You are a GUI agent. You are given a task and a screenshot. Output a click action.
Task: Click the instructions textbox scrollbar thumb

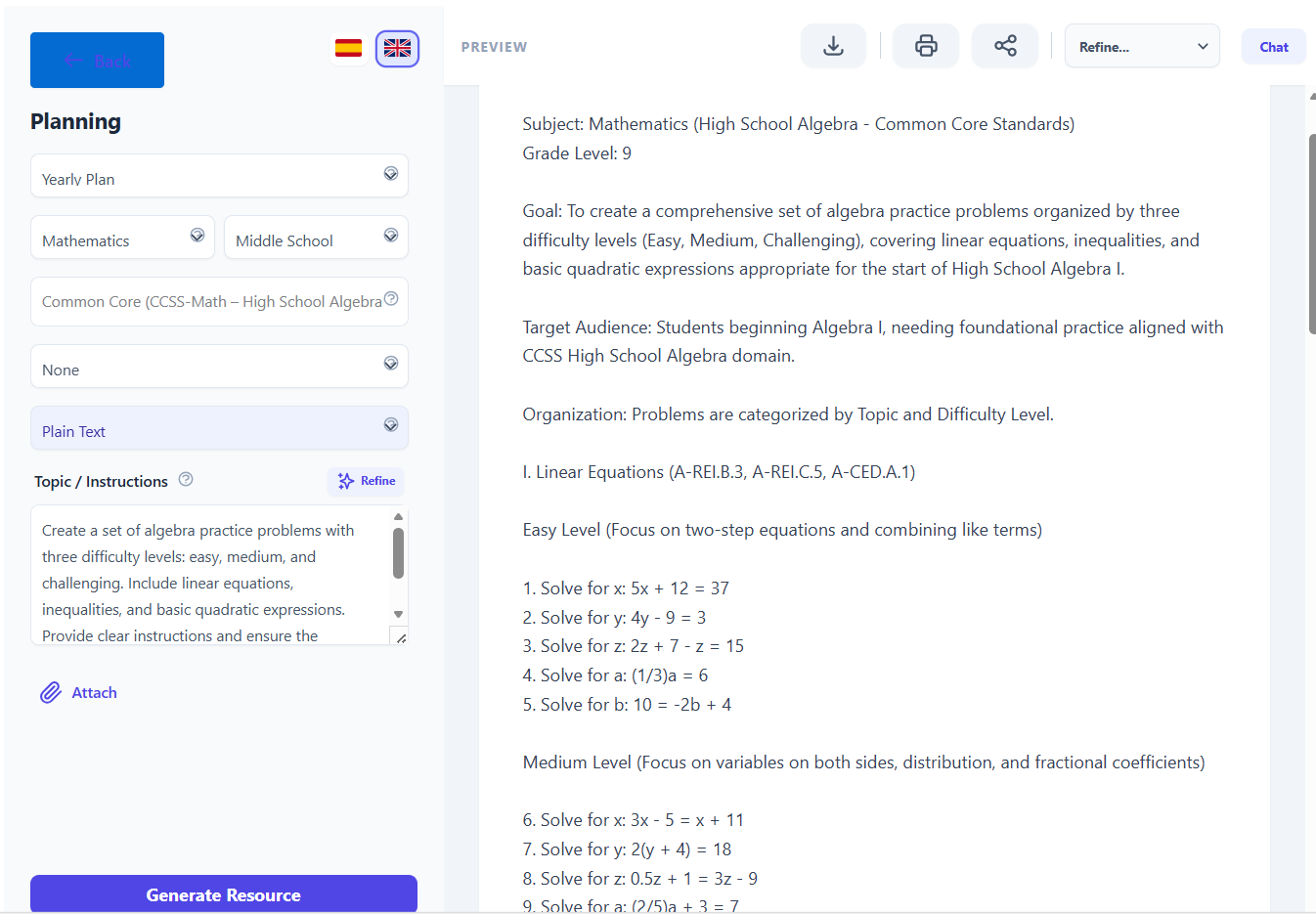point(398,553)
